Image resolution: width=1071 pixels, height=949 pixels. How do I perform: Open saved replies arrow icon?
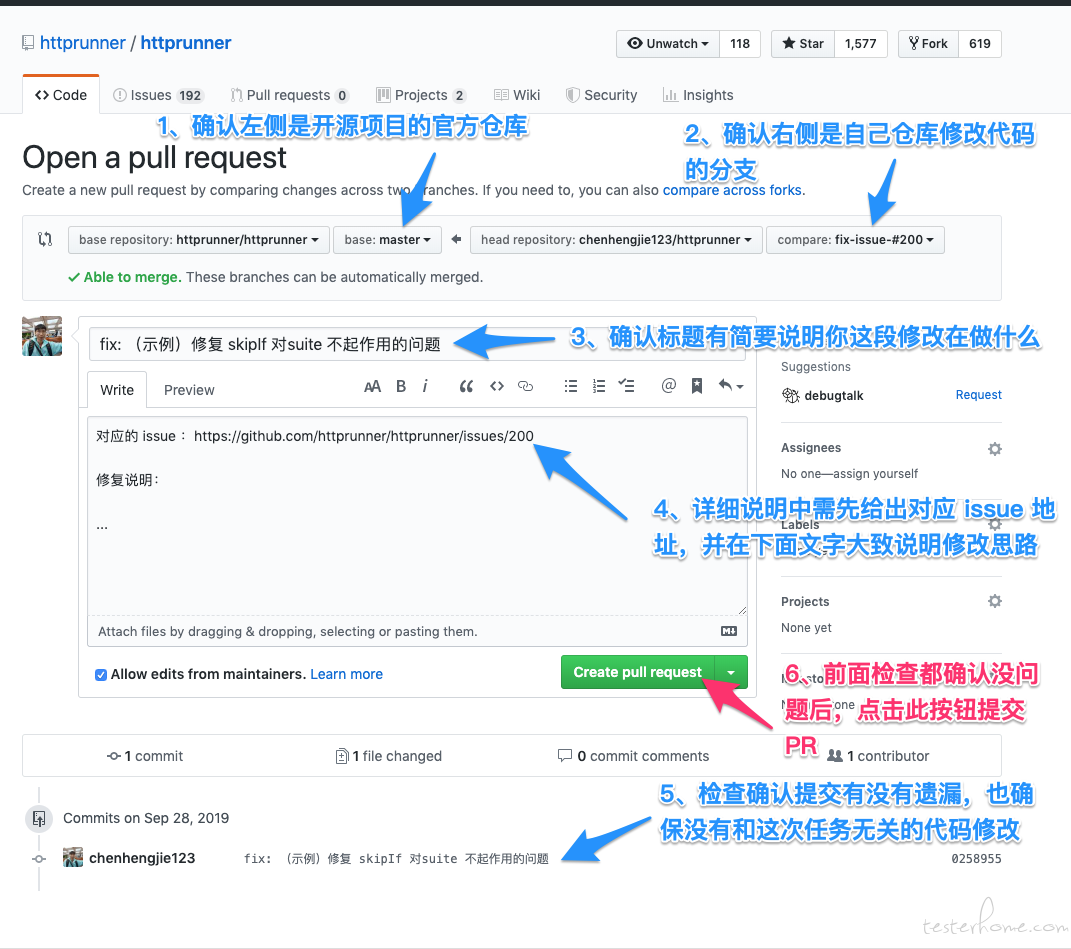(x=730, y=386)
